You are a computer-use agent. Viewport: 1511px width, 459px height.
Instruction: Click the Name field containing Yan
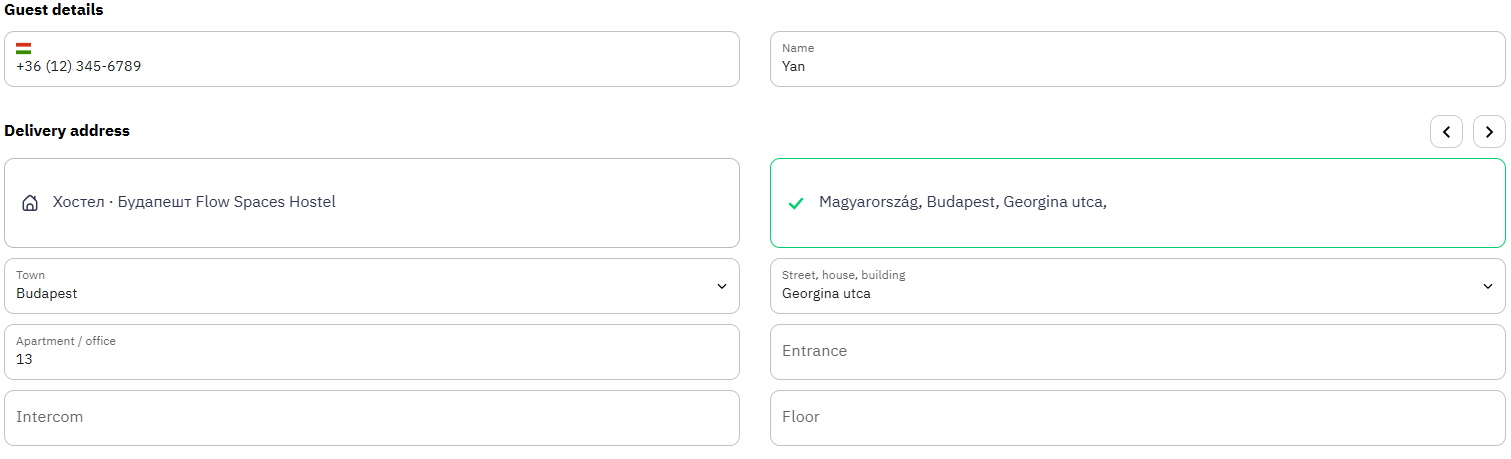click(x=1138, y=59)
